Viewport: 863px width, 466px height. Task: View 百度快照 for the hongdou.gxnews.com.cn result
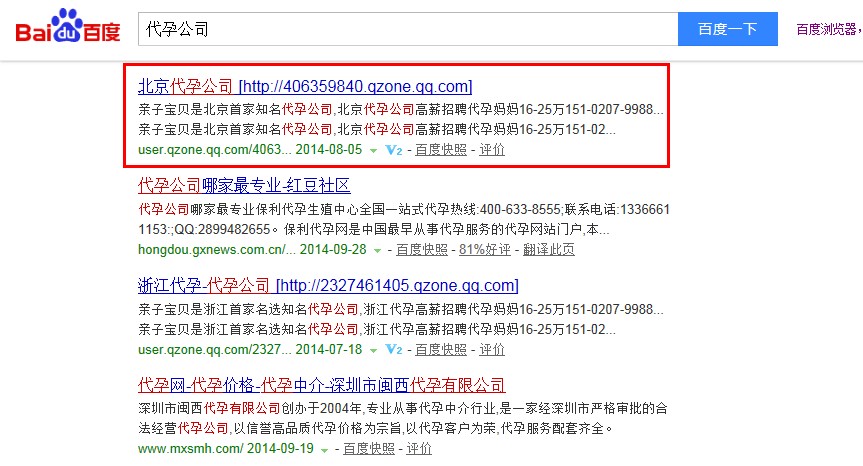tap(421, 250)
